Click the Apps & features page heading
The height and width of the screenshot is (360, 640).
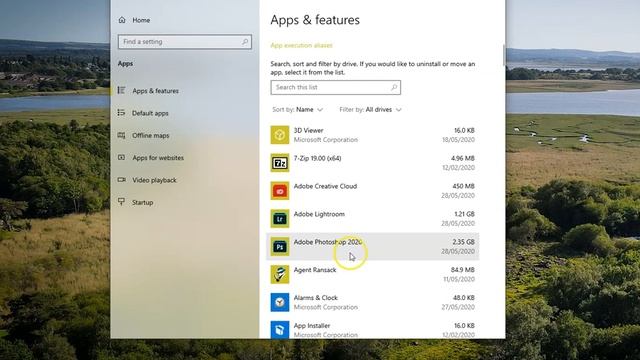(315, 20)
